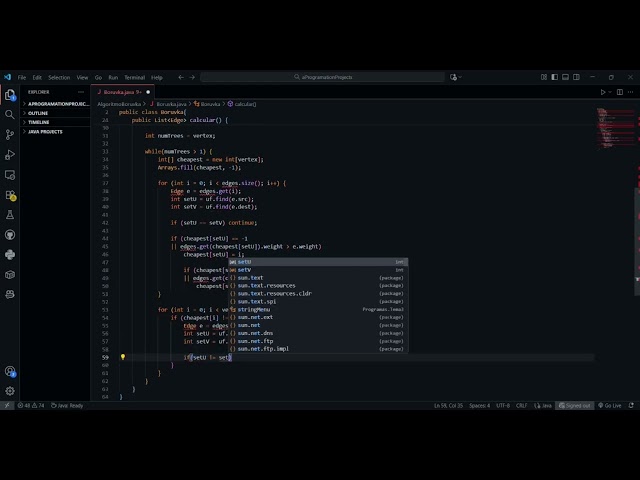Click the UTF-8 encoding indicator
The width and height of the screenshot is (640, 480).
[503, 406]
